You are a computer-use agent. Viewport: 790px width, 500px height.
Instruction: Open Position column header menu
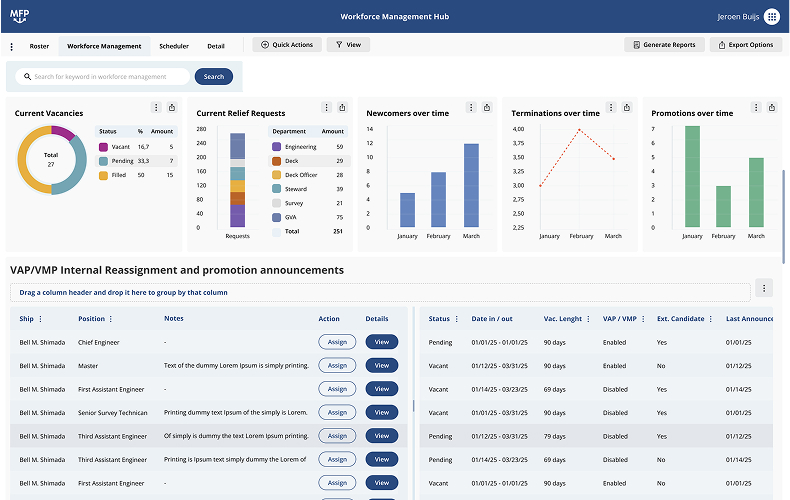111,319
